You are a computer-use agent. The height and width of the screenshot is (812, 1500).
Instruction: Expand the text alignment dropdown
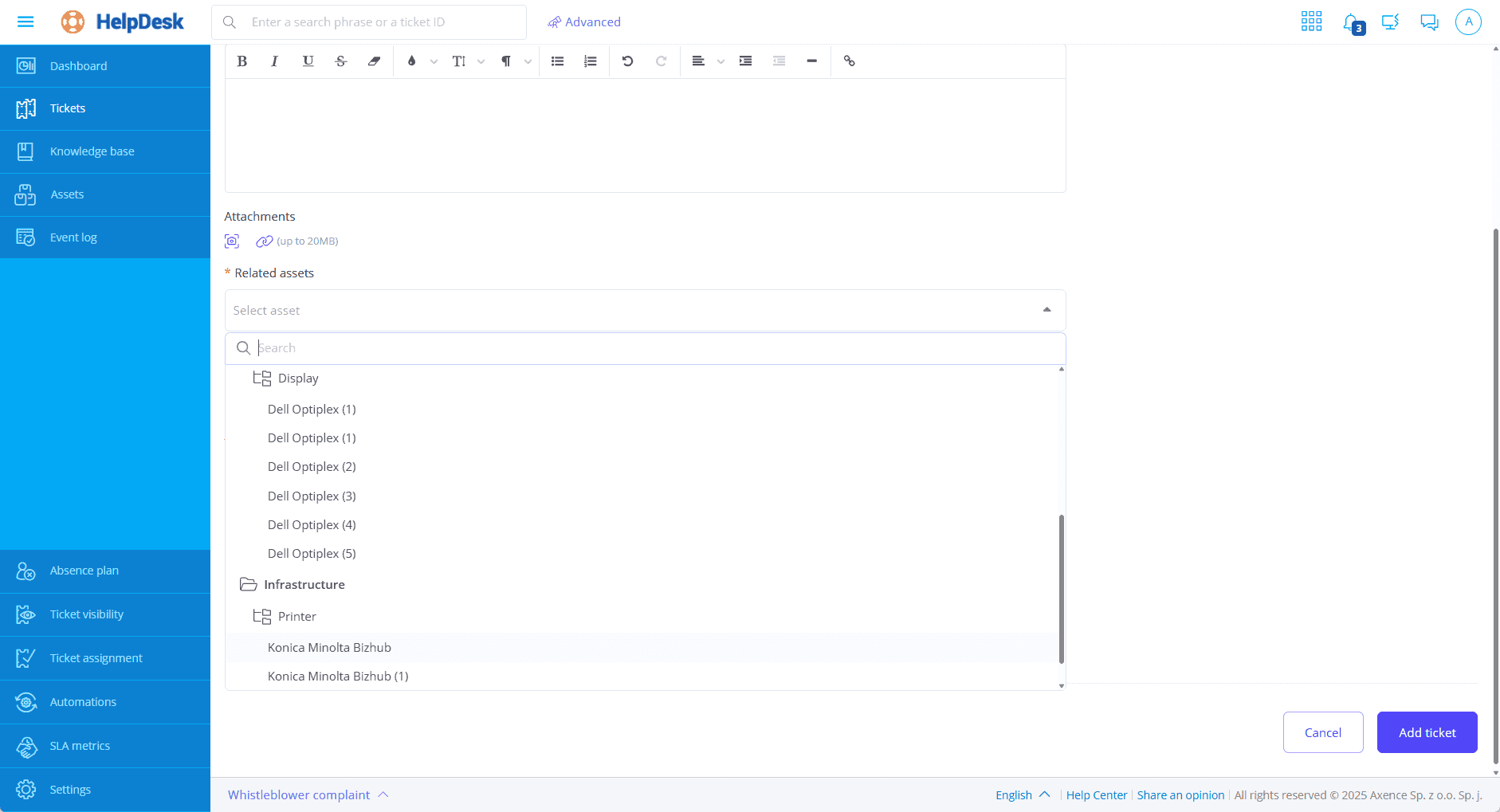click(721, 61)
